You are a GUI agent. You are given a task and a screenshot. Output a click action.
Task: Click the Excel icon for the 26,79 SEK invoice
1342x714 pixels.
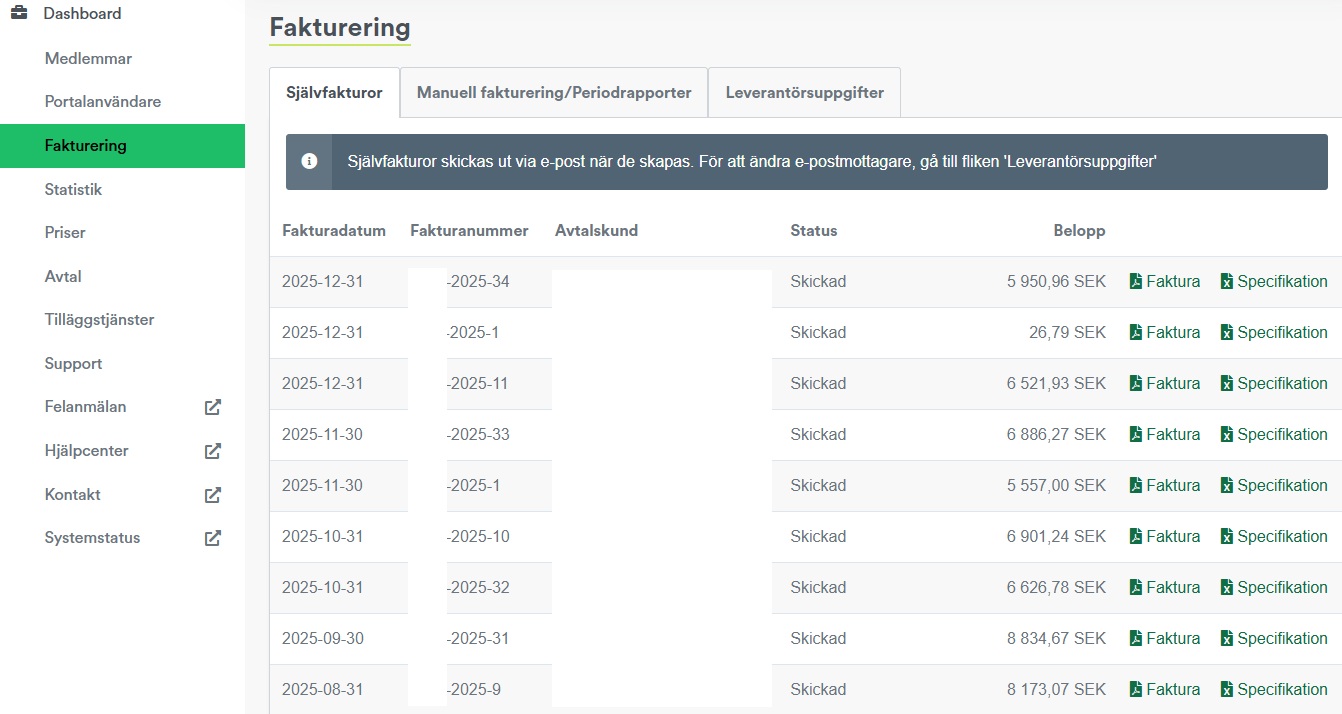click(1227, 333)
